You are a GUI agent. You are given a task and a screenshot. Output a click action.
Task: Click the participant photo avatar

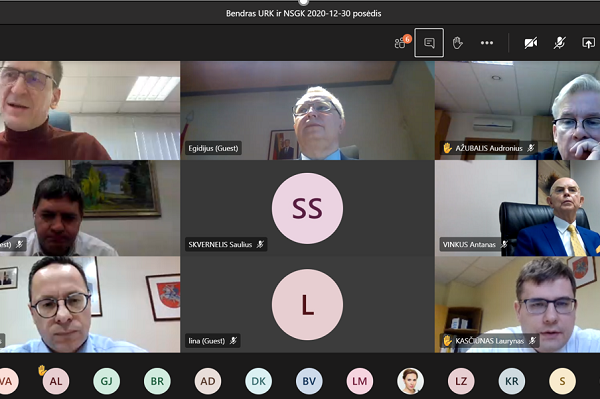click(410, 381)
